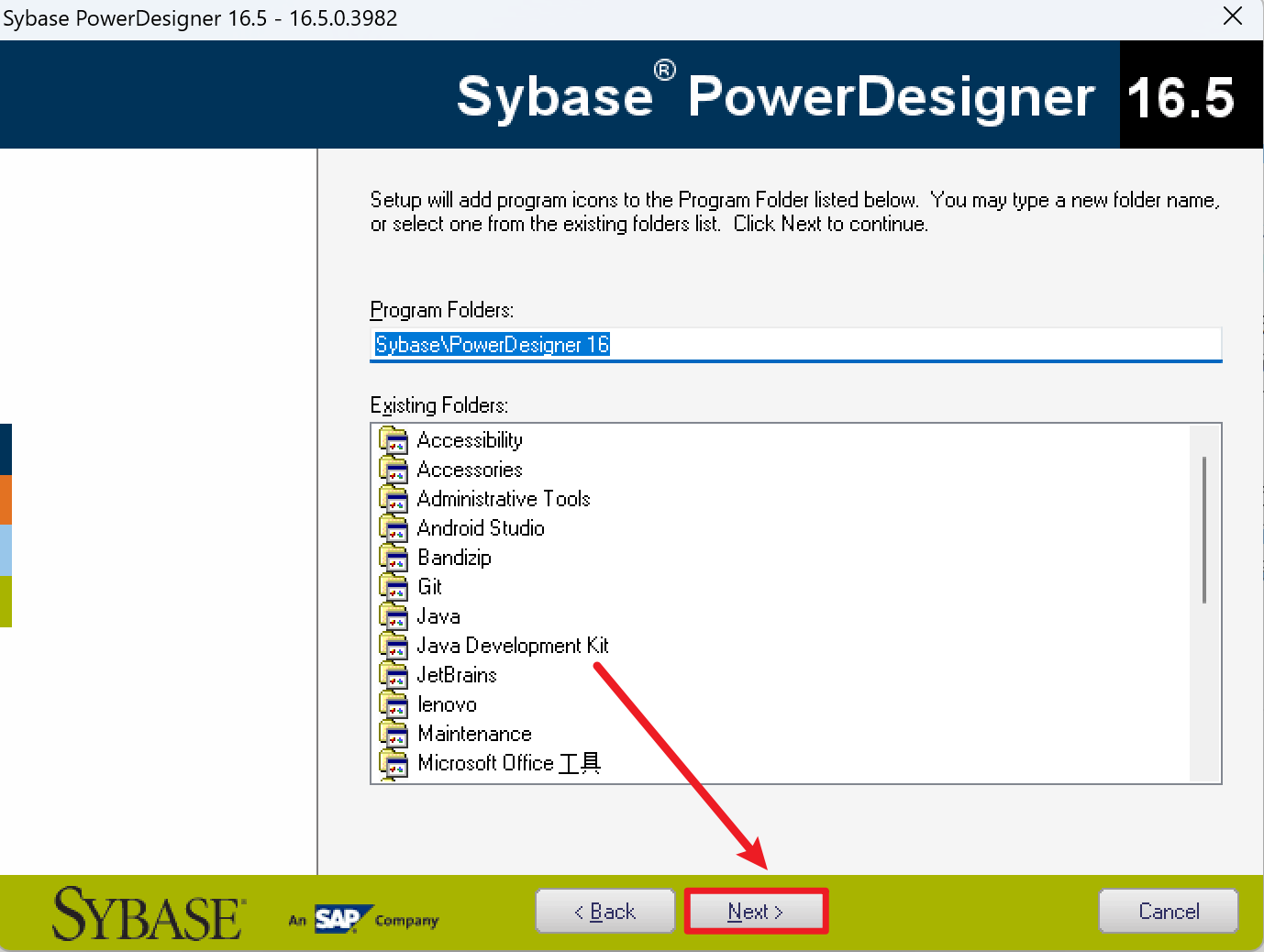Viewport: 1264px width, 952px height.
Task: Cancel the installation
Action: click(x=1168, y=911)
